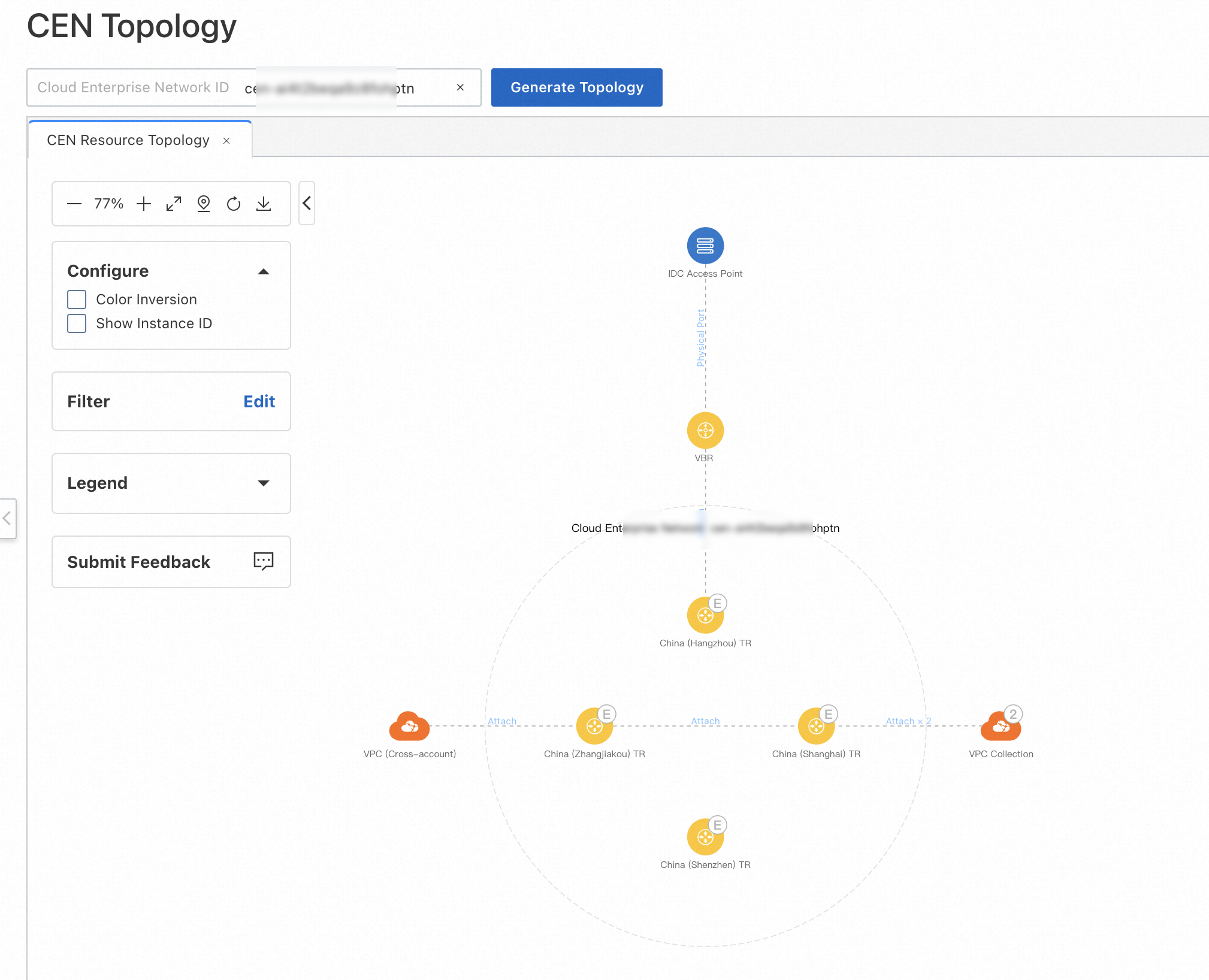Switch to CEN Resource Topology tab
This screenshot has height=980, width=1209.
(x=128, y=140)
